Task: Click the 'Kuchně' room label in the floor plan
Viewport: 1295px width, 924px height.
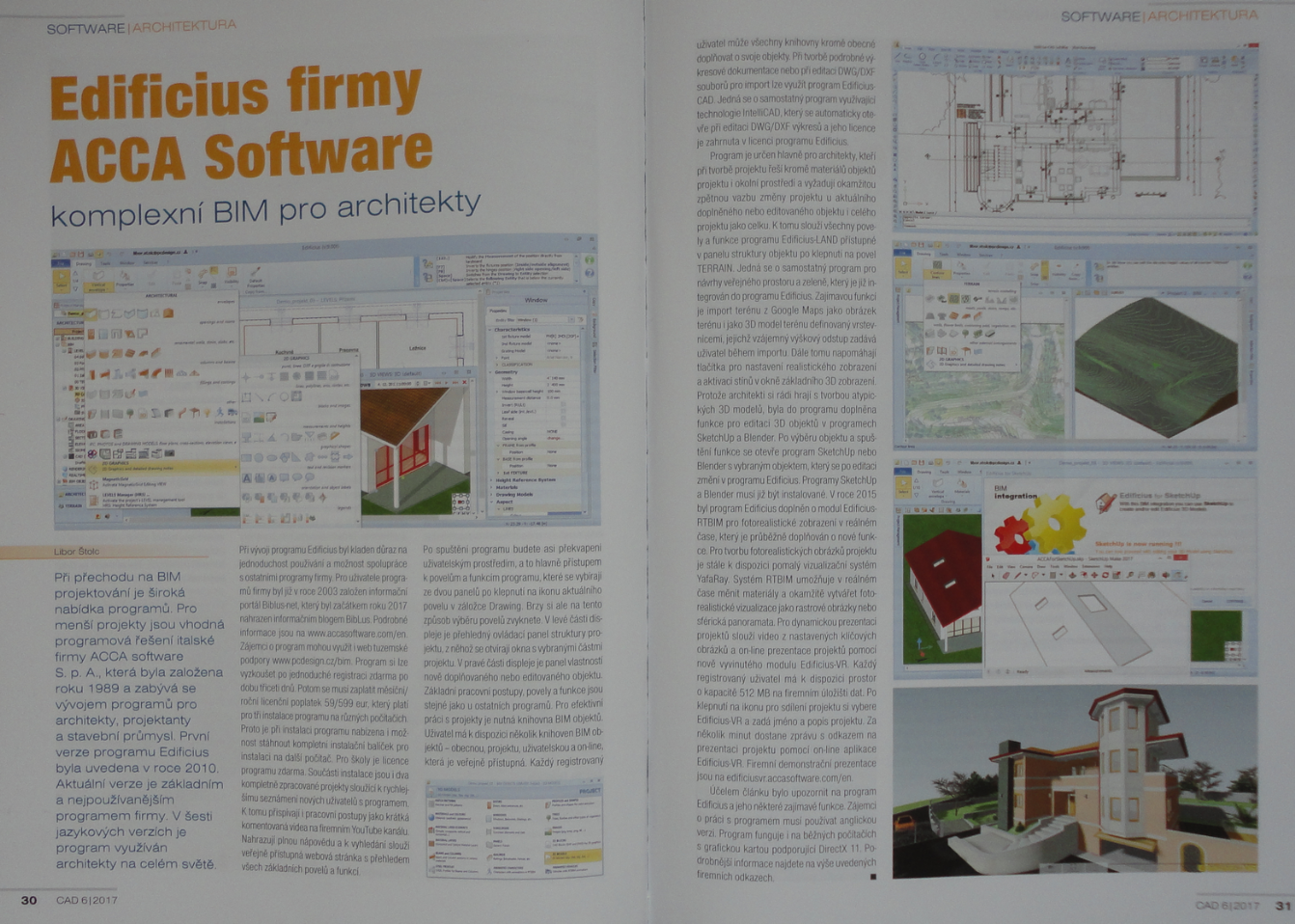Action: [285, 352]
